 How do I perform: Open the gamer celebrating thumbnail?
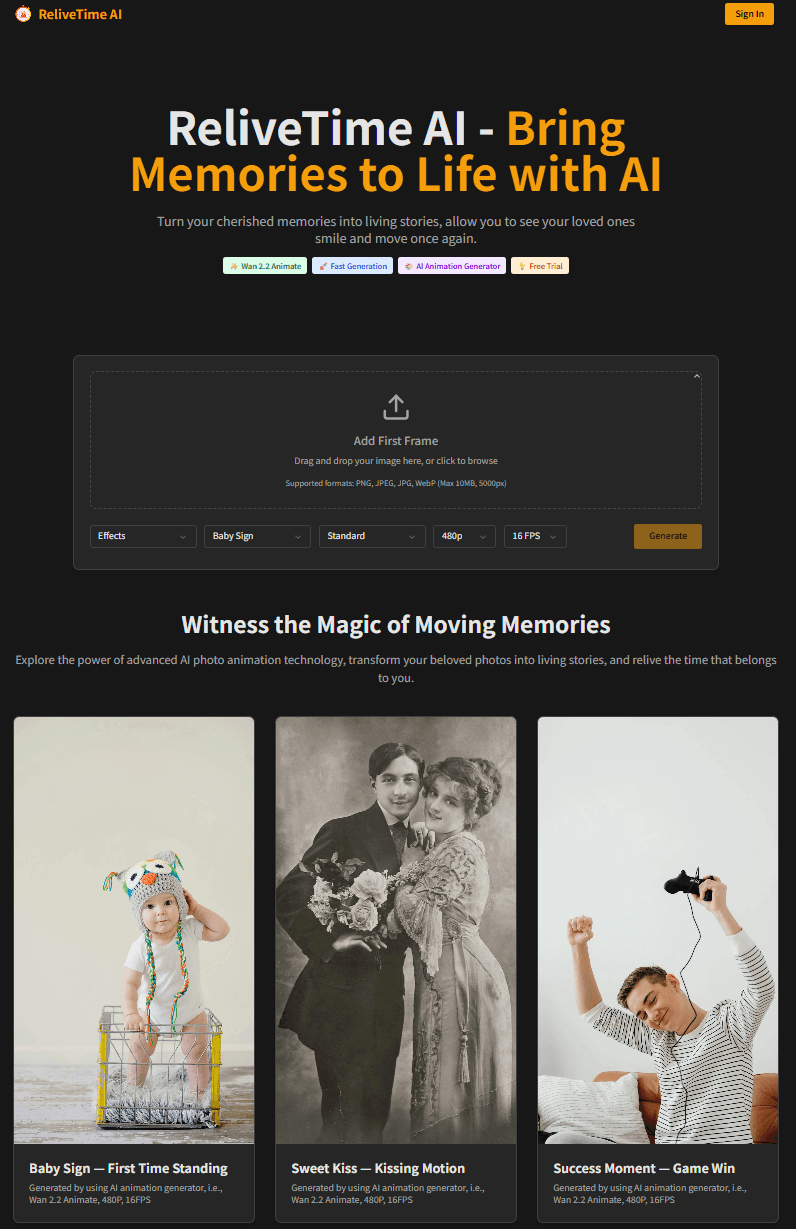(658, 930)
